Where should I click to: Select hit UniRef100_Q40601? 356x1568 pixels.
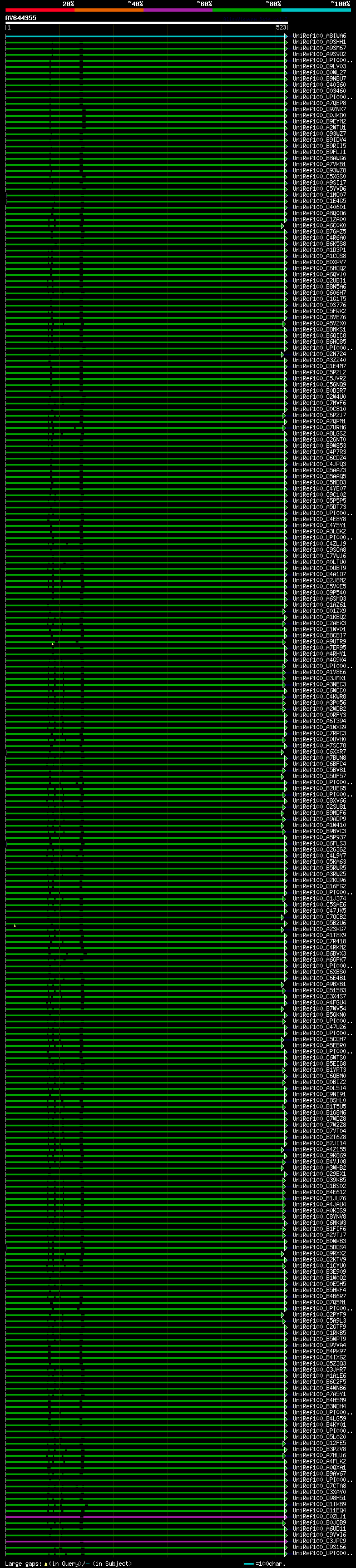click(x=319, y=207)
